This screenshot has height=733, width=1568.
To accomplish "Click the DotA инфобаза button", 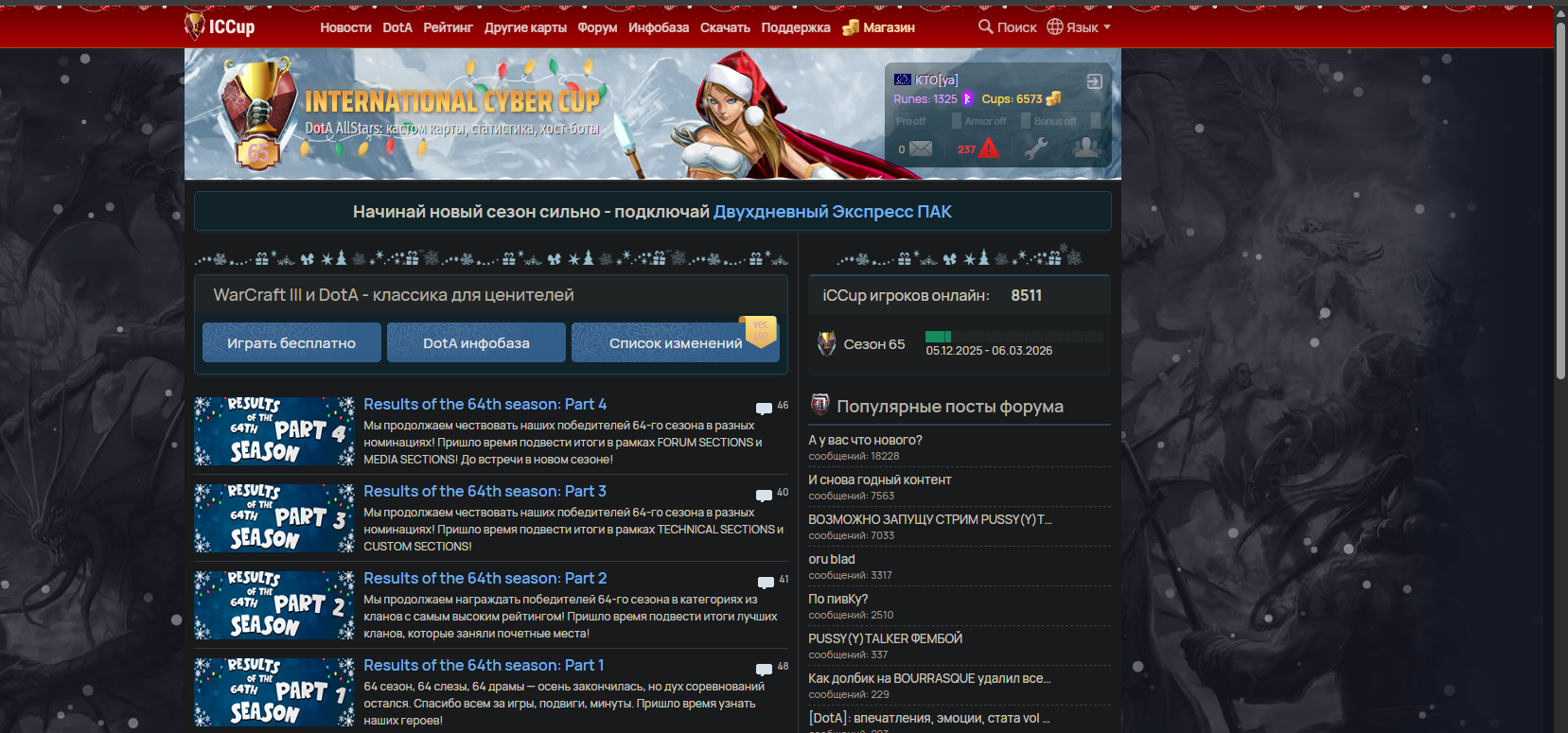I will coord(476,342).
